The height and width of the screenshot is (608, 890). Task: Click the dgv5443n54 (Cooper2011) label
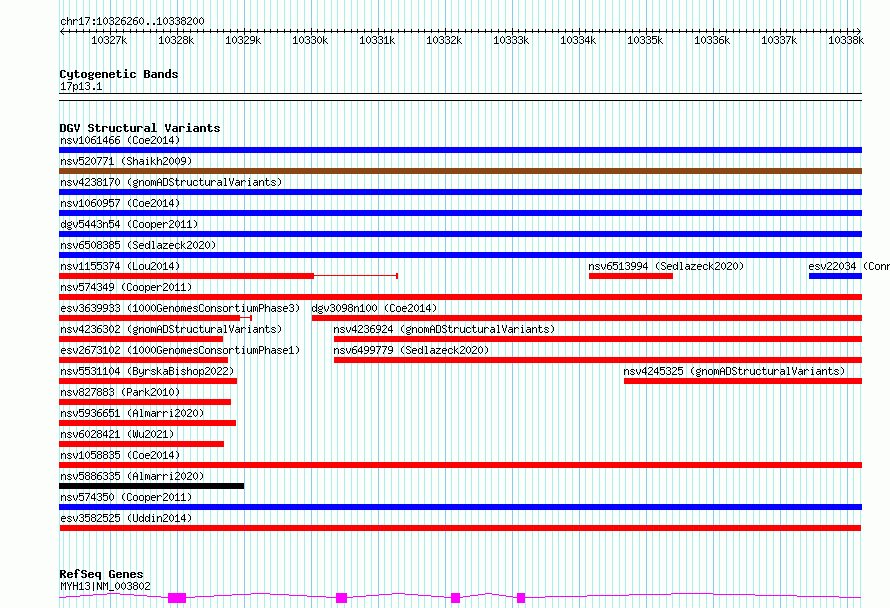[129, 224]
